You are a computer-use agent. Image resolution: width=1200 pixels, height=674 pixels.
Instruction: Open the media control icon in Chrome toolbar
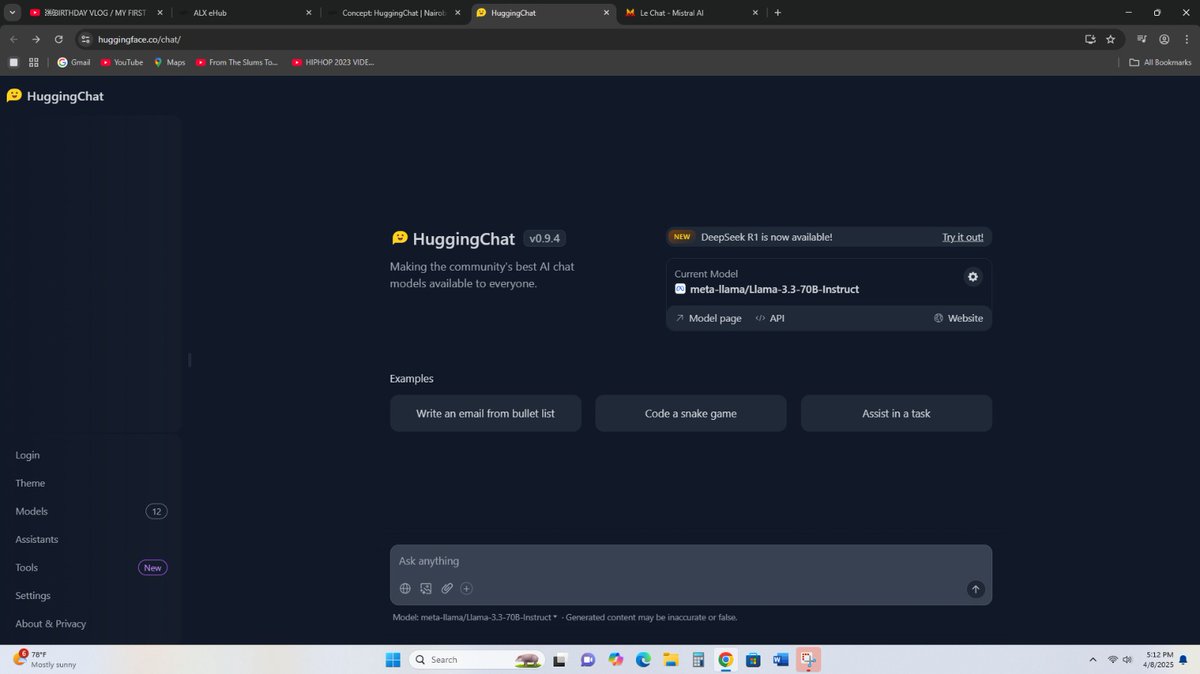(1142, 39)
